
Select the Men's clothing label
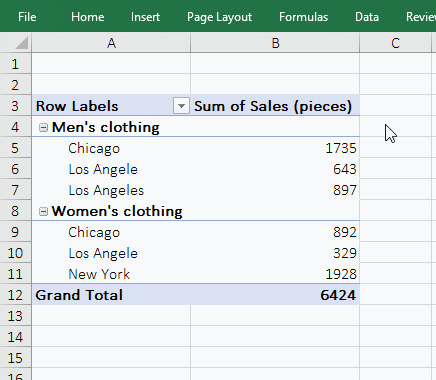[x=106, y=127]
